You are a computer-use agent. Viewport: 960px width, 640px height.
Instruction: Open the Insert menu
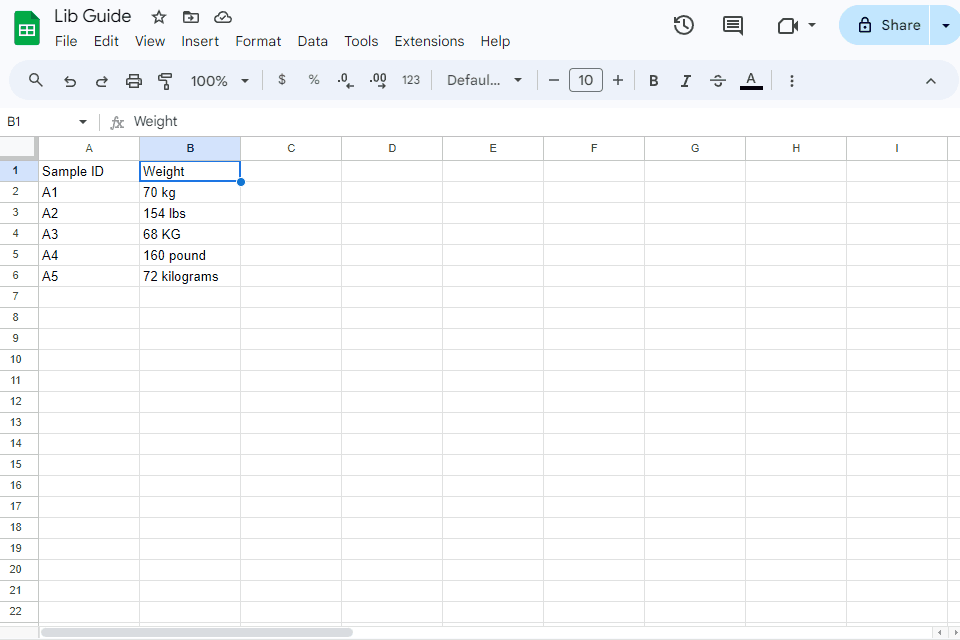pos(200,41)
